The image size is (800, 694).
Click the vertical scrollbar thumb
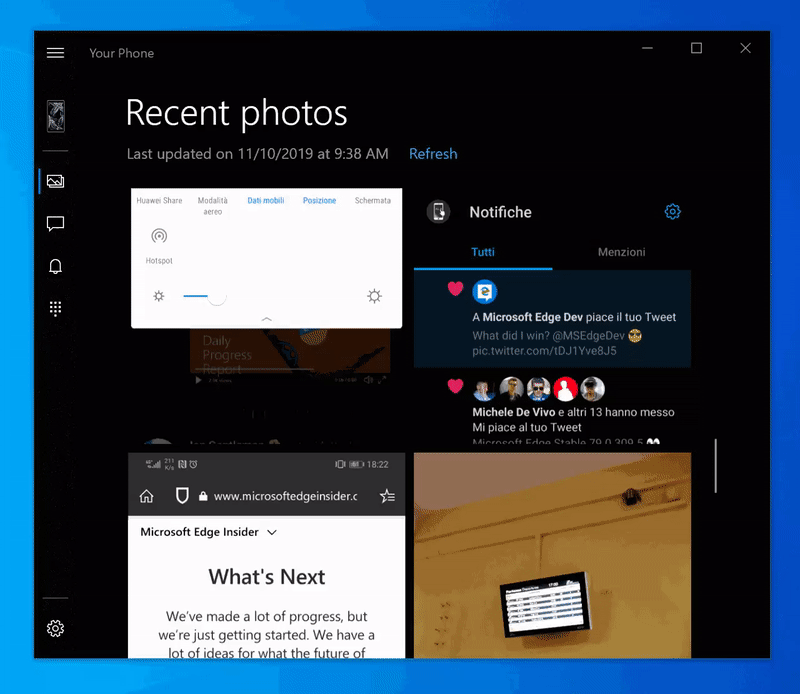coord(715,465)
